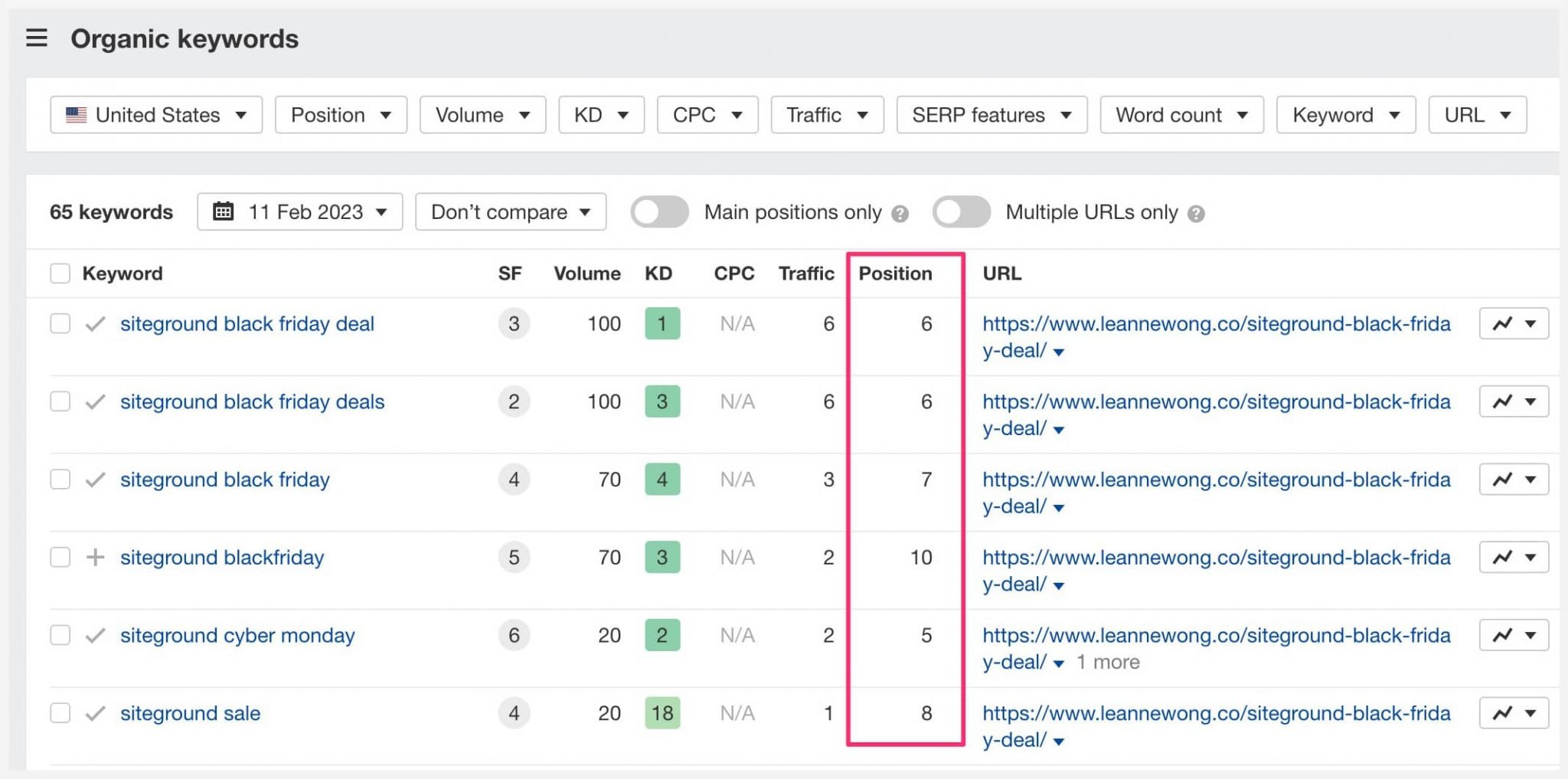Click the 1 more link under siteground cyber monday

point(1108,661)
